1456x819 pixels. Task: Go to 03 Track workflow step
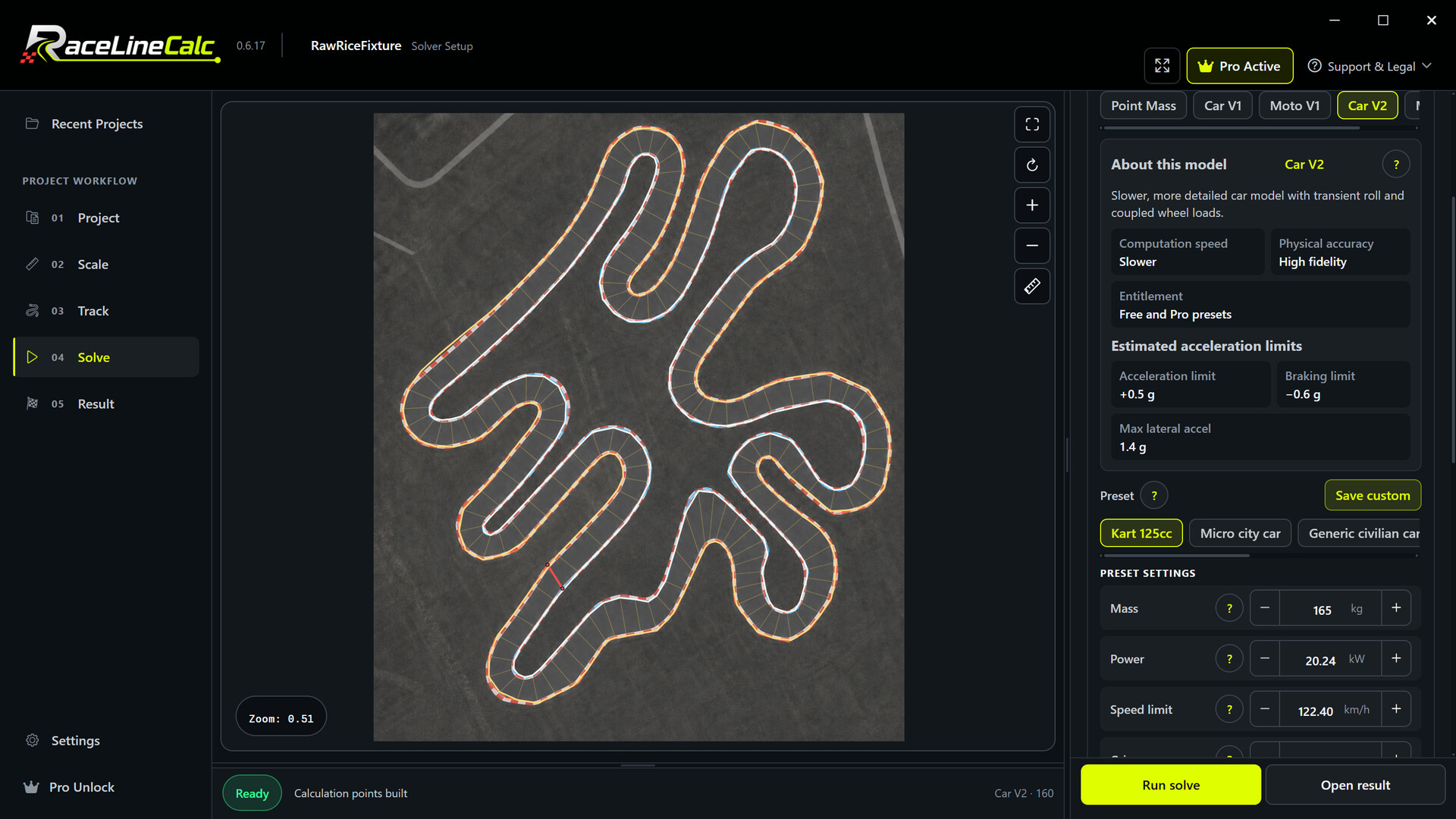(106, 311)
